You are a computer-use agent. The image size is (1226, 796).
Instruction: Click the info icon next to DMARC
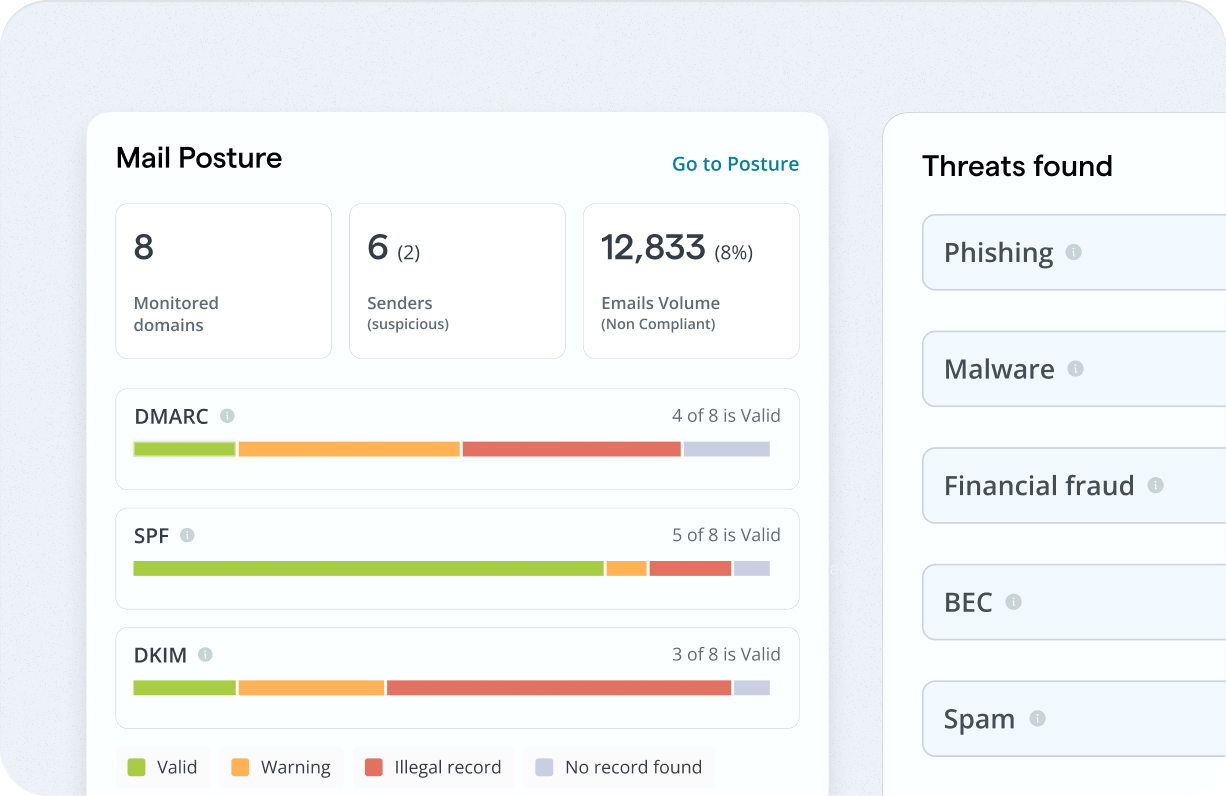pyautogui.click(x=227, y=416)
